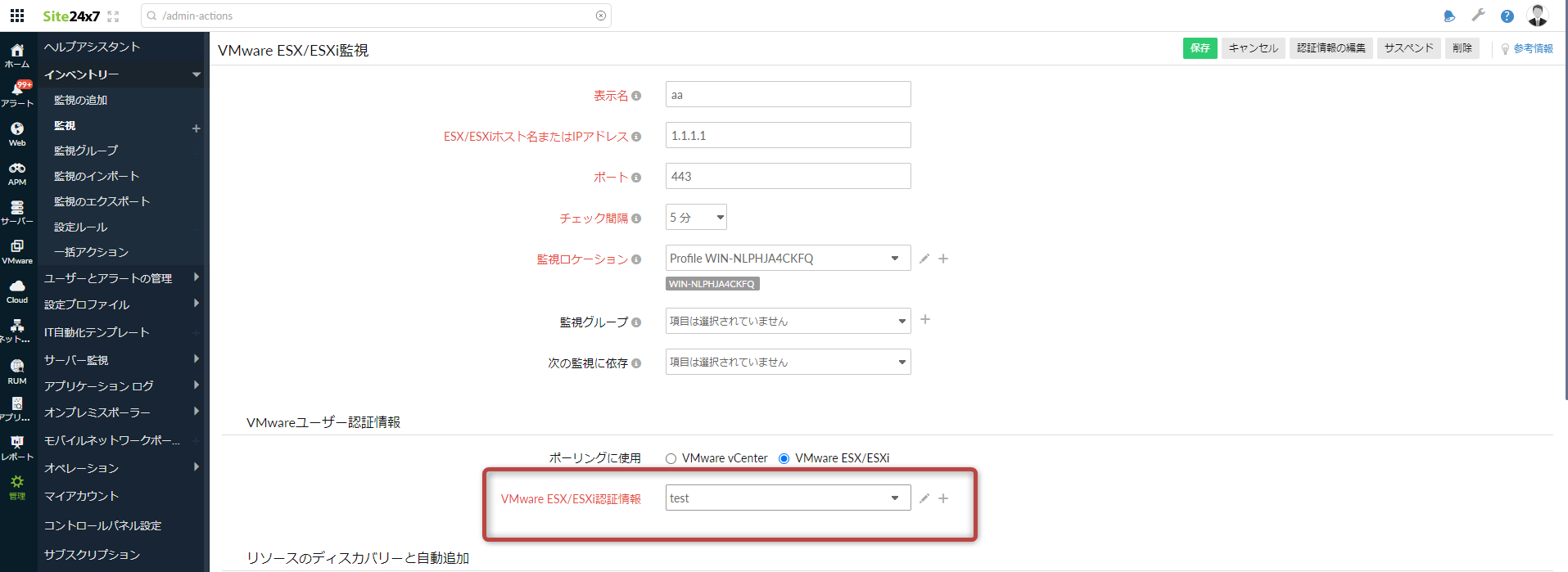
Task: Open 監視のエクスポート menu item
Action: (102, 201)
